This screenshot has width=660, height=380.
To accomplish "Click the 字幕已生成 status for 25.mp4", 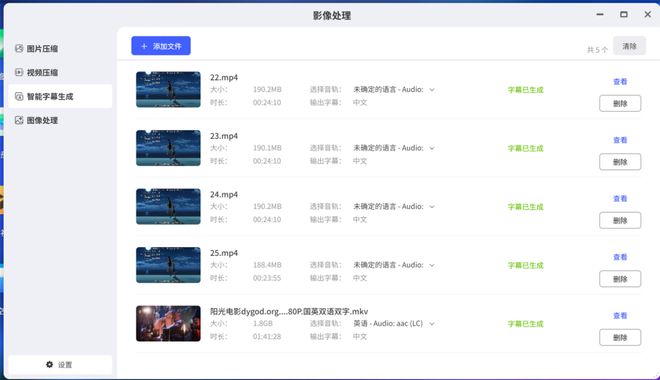I will point(526,265).
